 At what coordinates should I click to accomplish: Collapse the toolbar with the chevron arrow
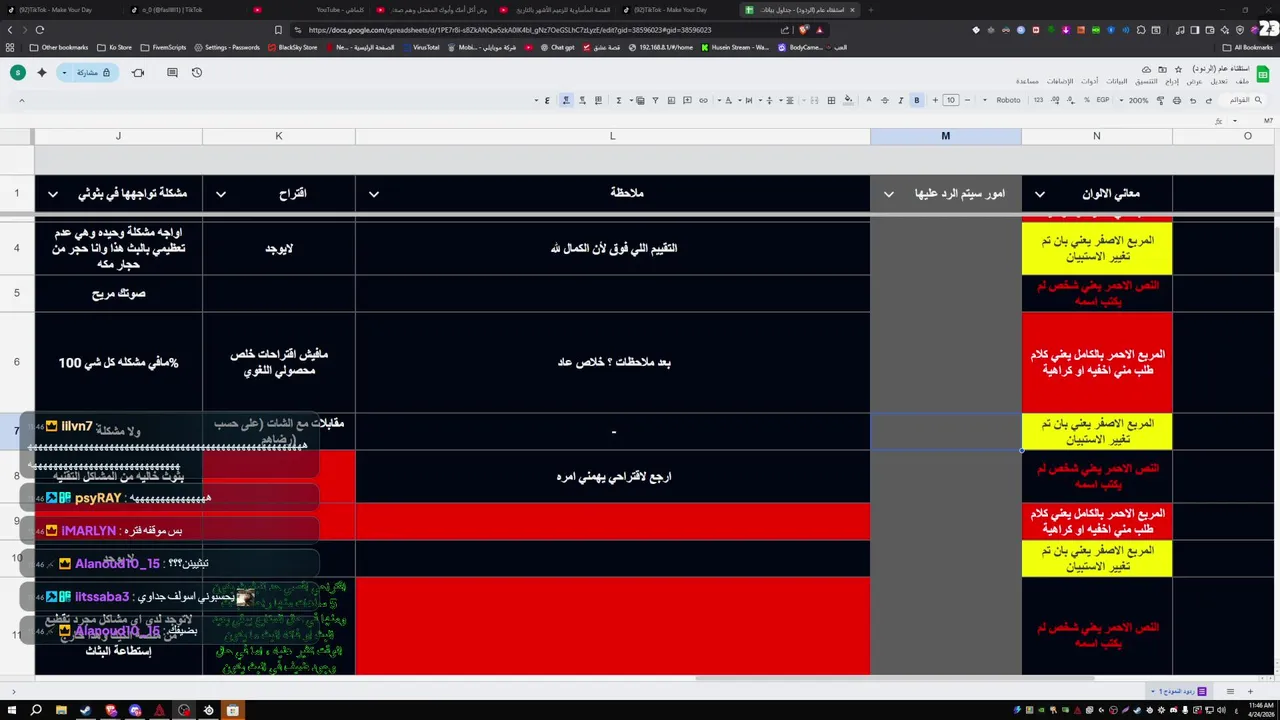coord(21,100)
